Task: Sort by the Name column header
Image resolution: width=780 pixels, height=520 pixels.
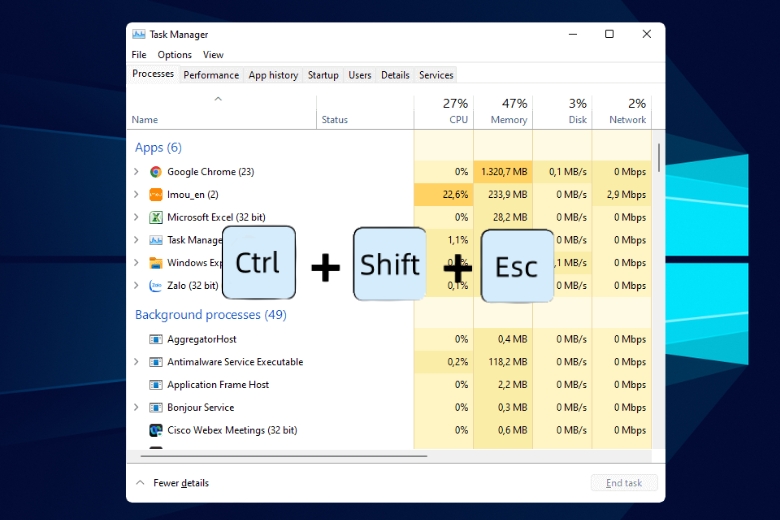Action: (x=221, y=112)
